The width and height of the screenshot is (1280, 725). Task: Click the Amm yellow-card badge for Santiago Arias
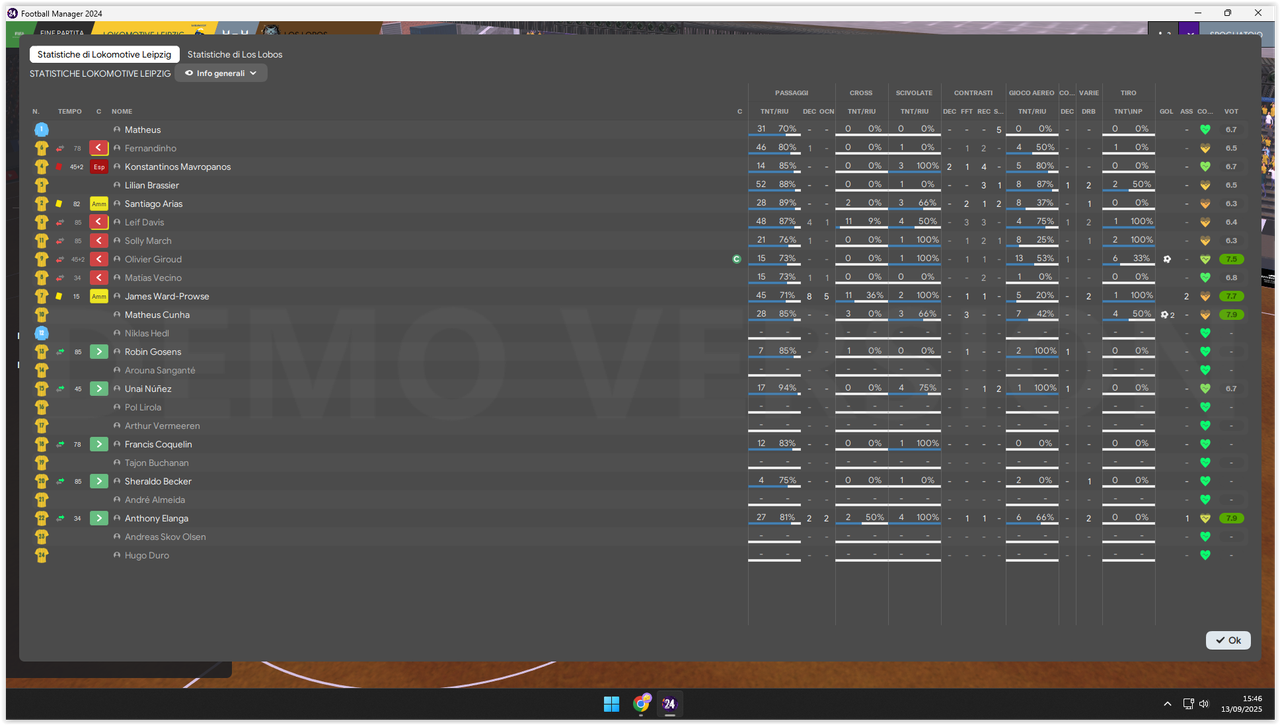pyautogui.click(x=98, y=204)
